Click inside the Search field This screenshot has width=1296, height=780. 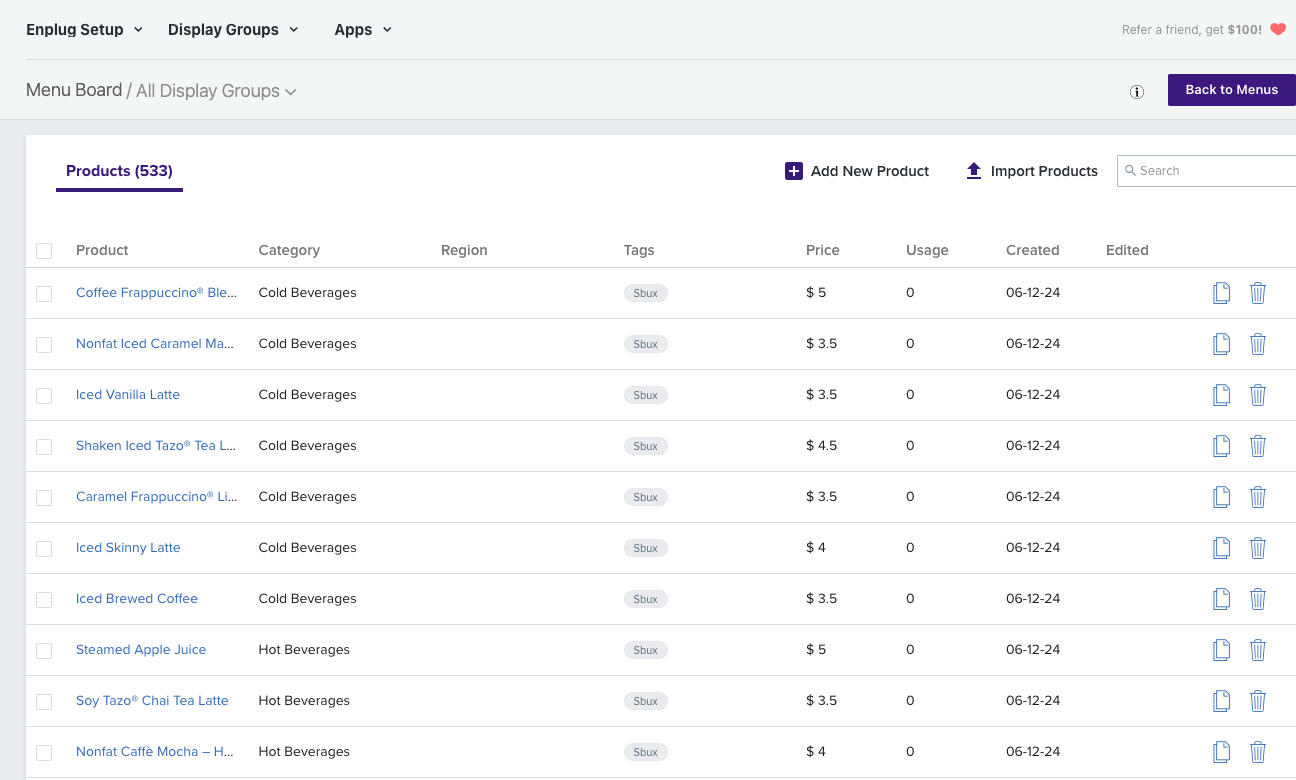[1200, 170]
